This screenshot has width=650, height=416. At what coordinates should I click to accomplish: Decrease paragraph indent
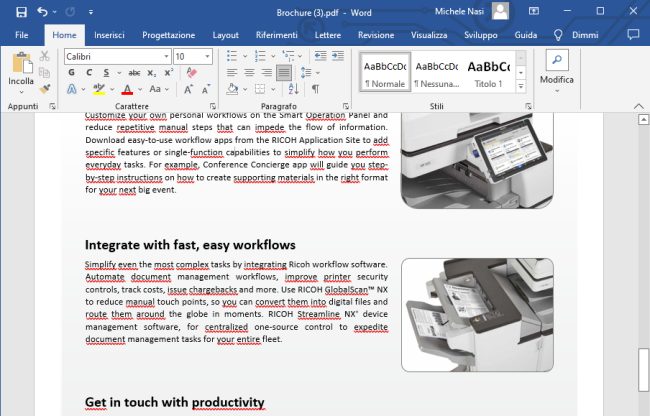pos(320,56)
